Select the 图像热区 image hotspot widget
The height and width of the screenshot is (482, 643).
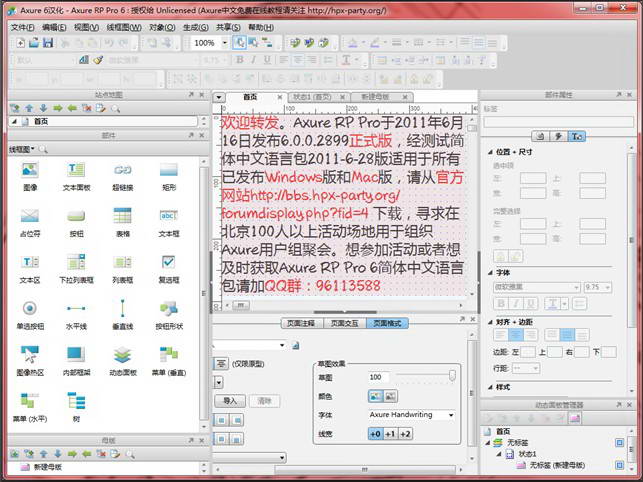pos(30,361)
